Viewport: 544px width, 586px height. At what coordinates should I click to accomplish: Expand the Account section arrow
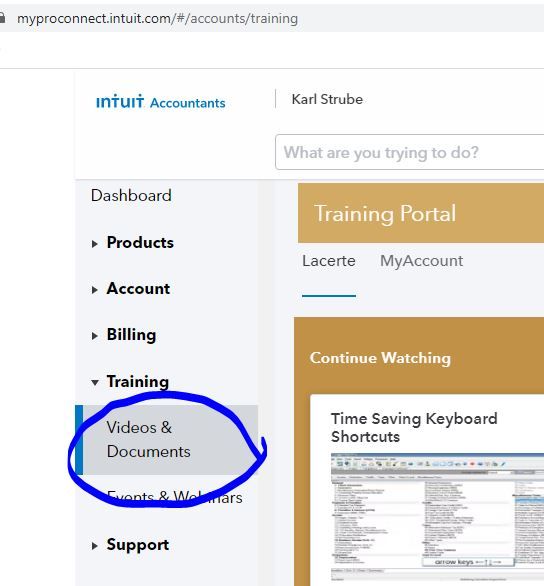coord(95,290)
